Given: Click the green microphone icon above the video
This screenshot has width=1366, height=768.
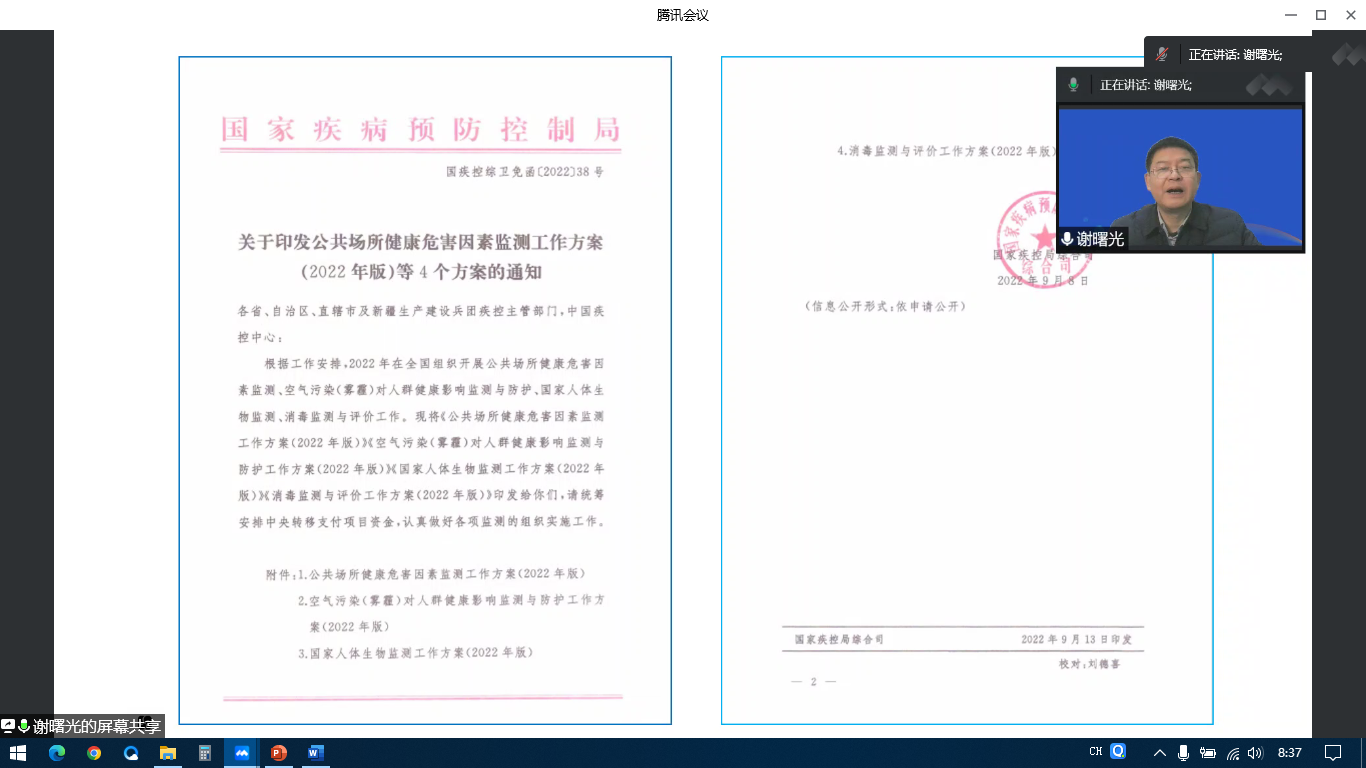Looking at the screenshot, I should pos(1073,85).
